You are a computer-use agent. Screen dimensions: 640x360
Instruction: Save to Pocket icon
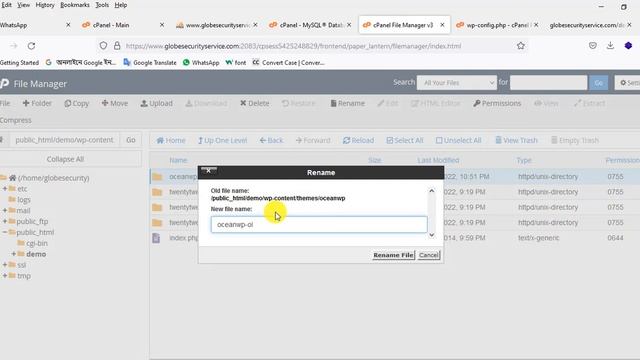593,46
